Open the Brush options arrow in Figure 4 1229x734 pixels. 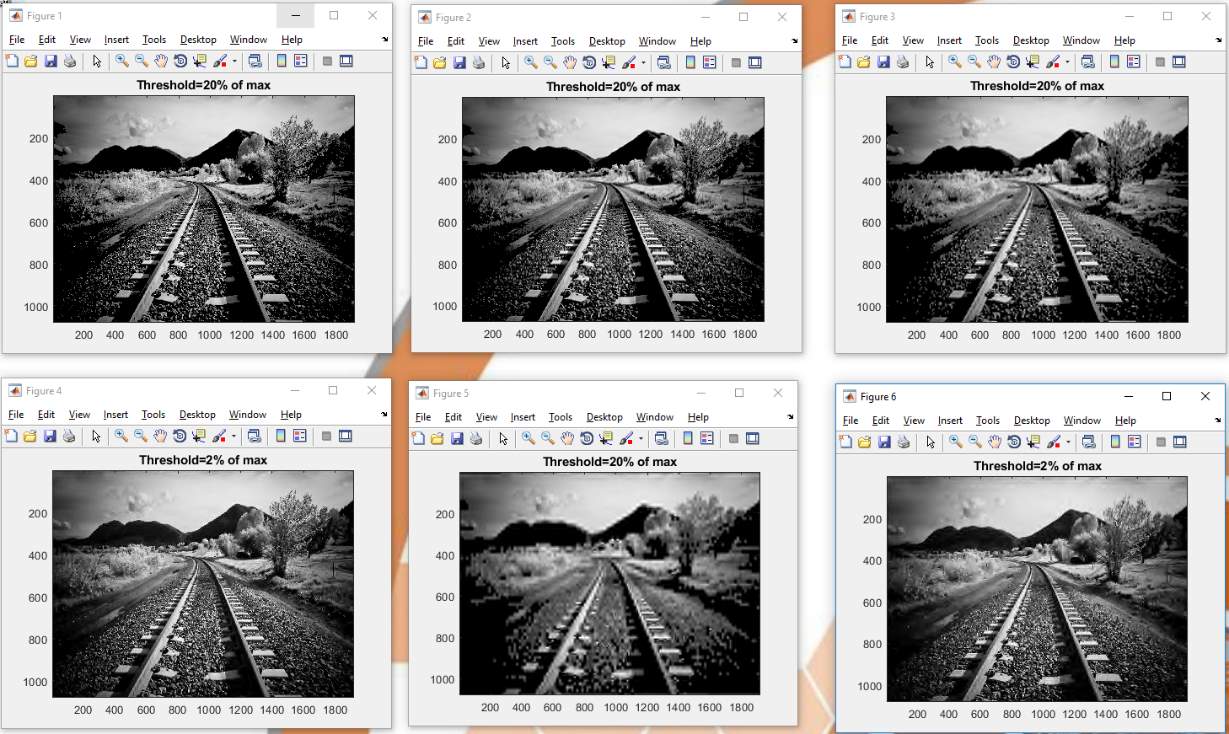pyautogui.click(x=233, y=435)
